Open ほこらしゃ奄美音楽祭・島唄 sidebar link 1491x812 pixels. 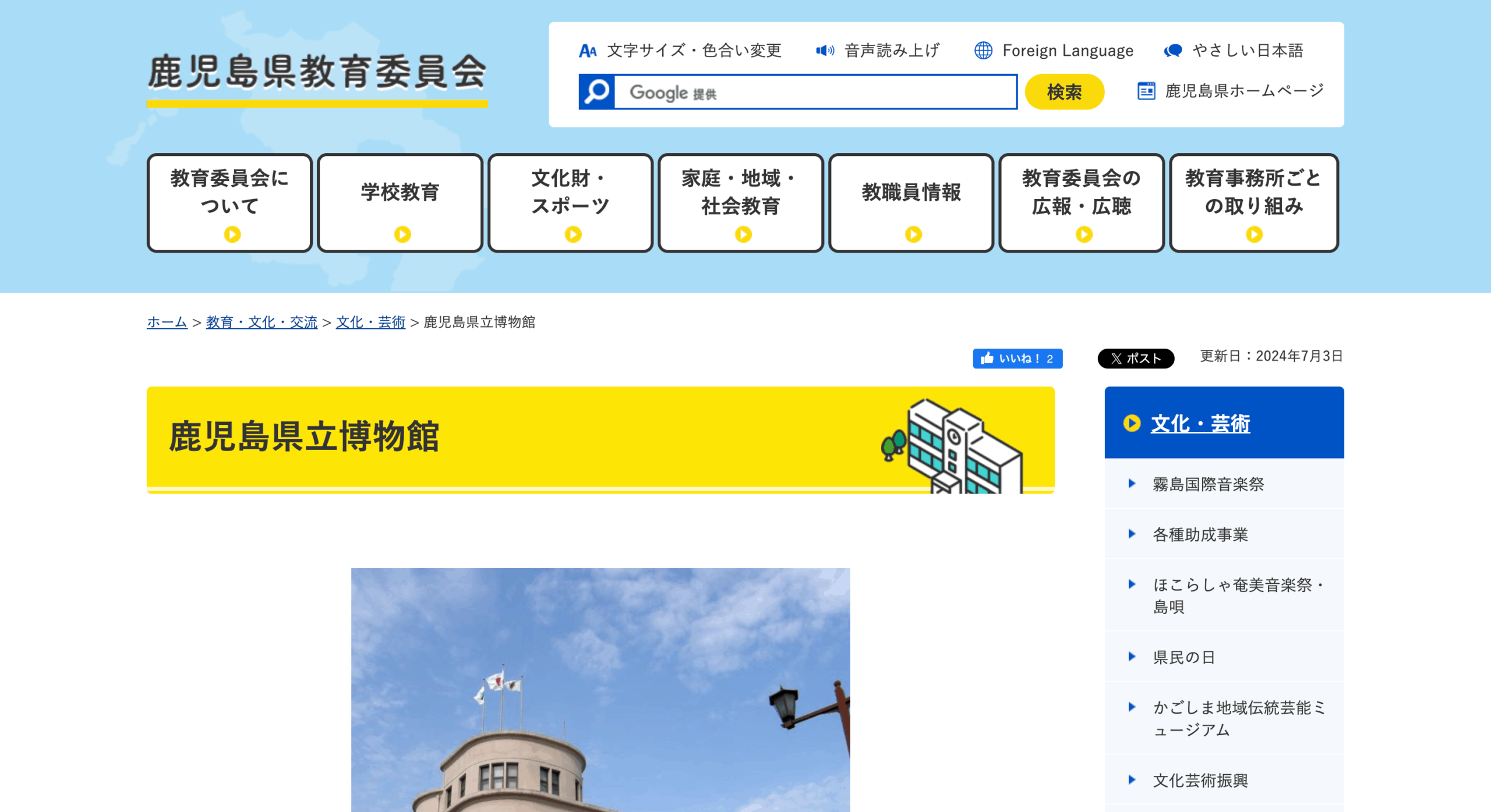pos(1239,595)
